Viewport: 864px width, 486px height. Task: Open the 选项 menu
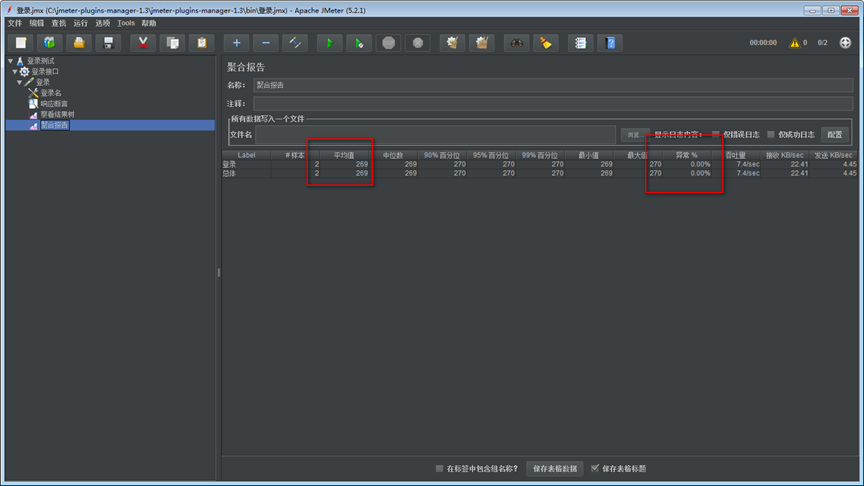(x=103, y=23)
